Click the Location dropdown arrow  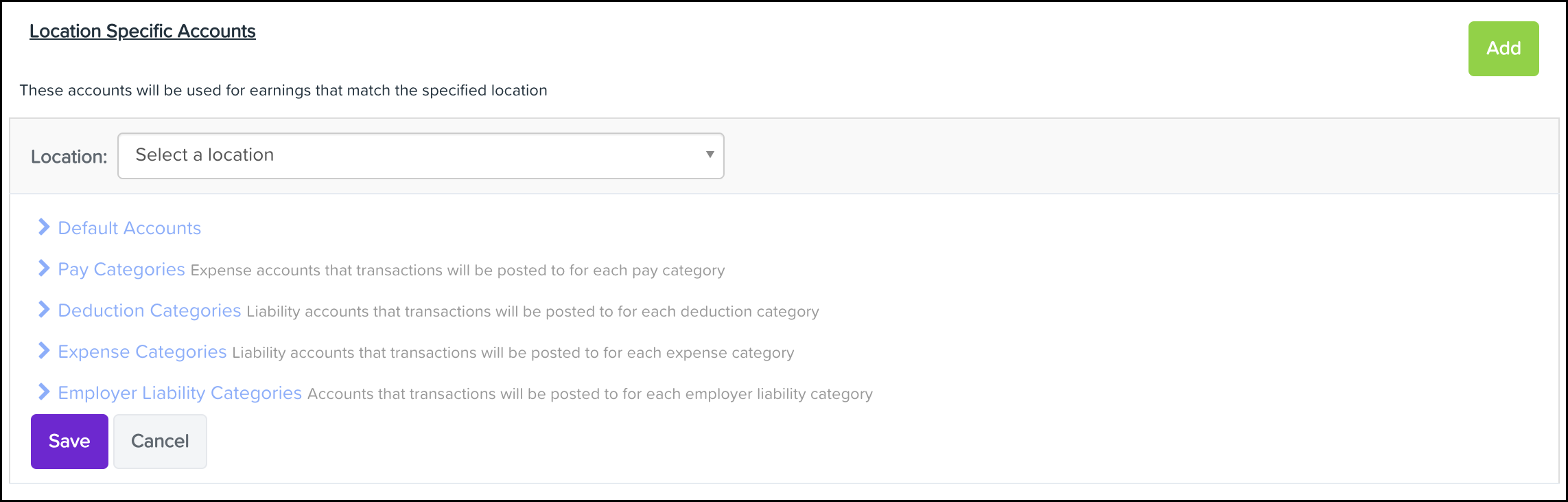point(710,155)
